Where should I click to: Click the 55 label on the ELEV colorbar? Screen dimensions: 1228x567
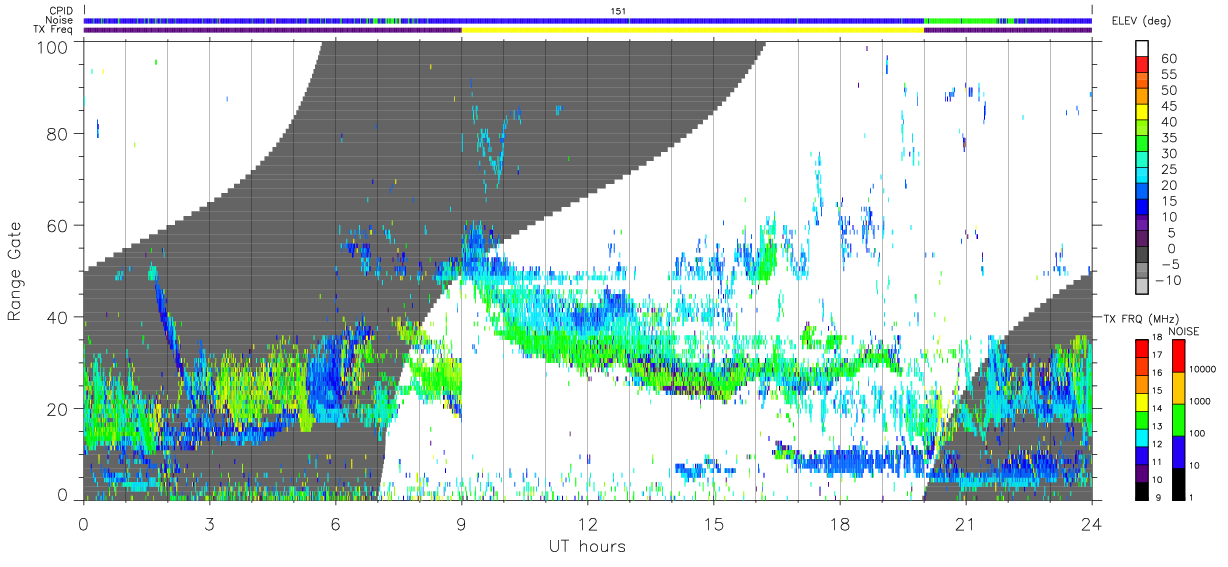[x=1167, y=75]
